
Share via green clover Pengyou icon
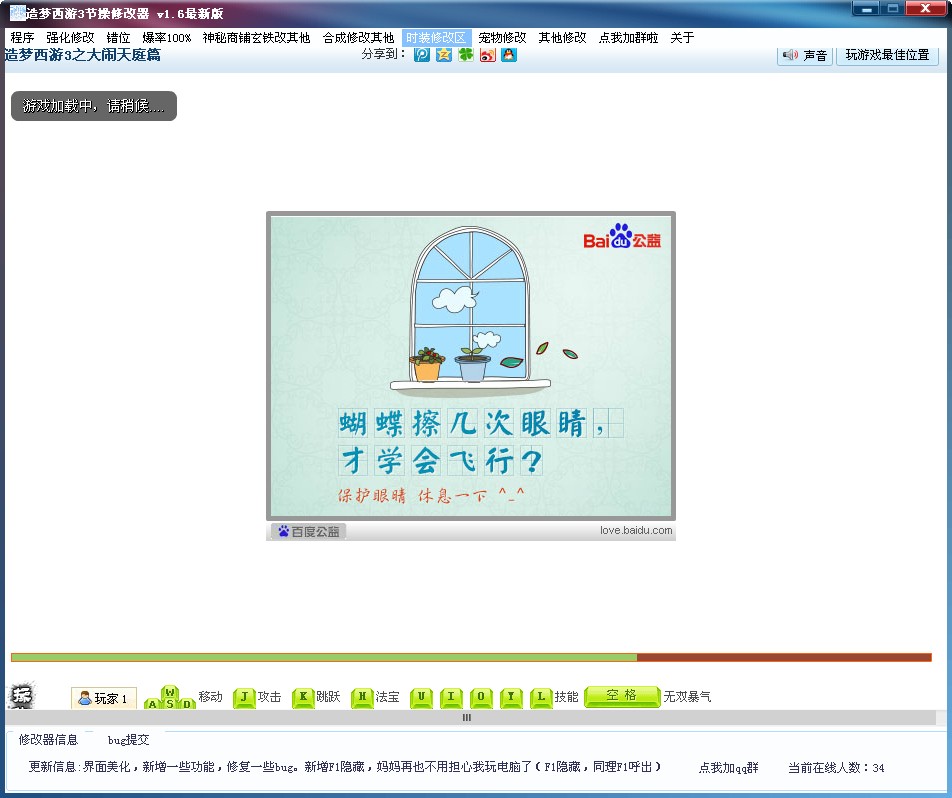tap(466, 55)
